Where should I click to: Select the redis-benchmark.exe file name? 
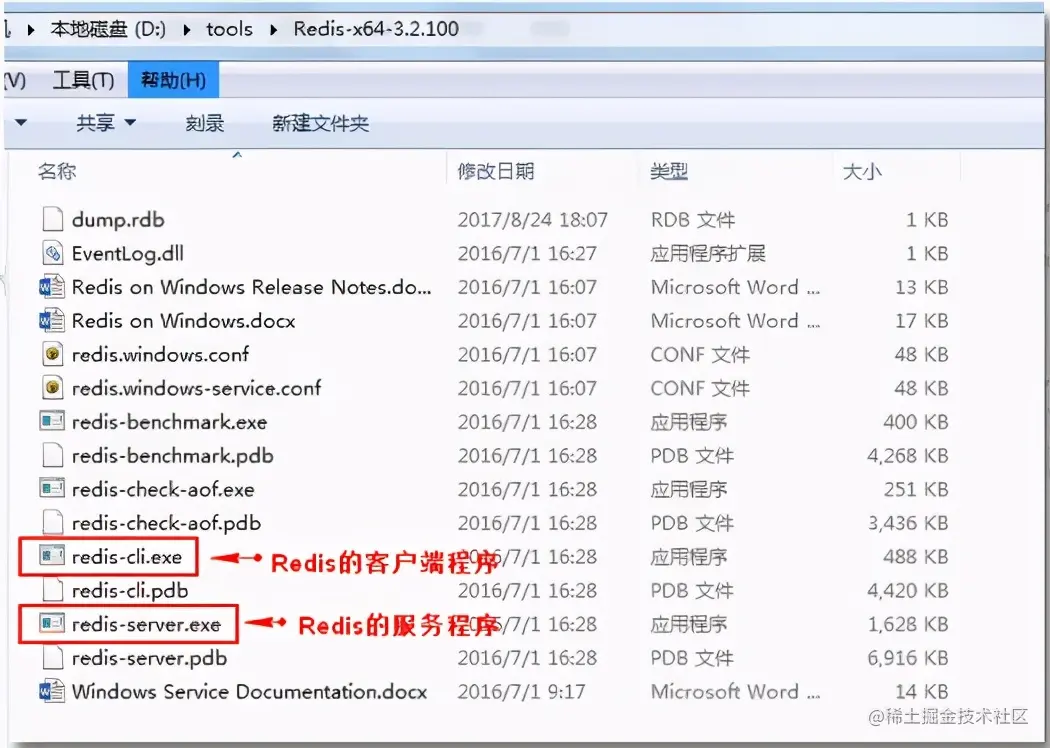coord(169,422)
